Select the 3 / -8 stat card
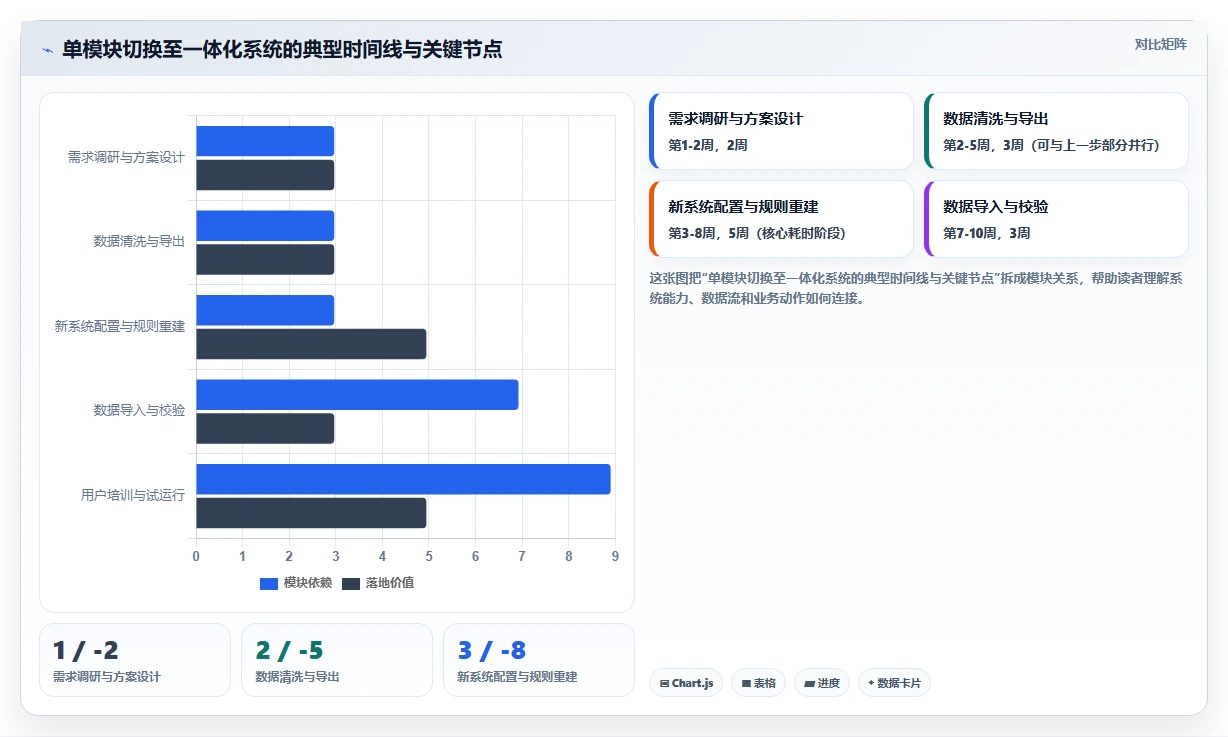Image resolution: width=1228 pixels, height=737 pixels. tap(539, 660)
